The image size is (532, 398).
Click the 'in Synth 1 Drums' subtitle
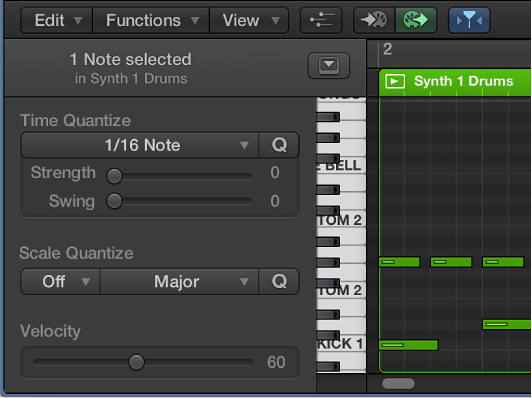coord(131,79)
